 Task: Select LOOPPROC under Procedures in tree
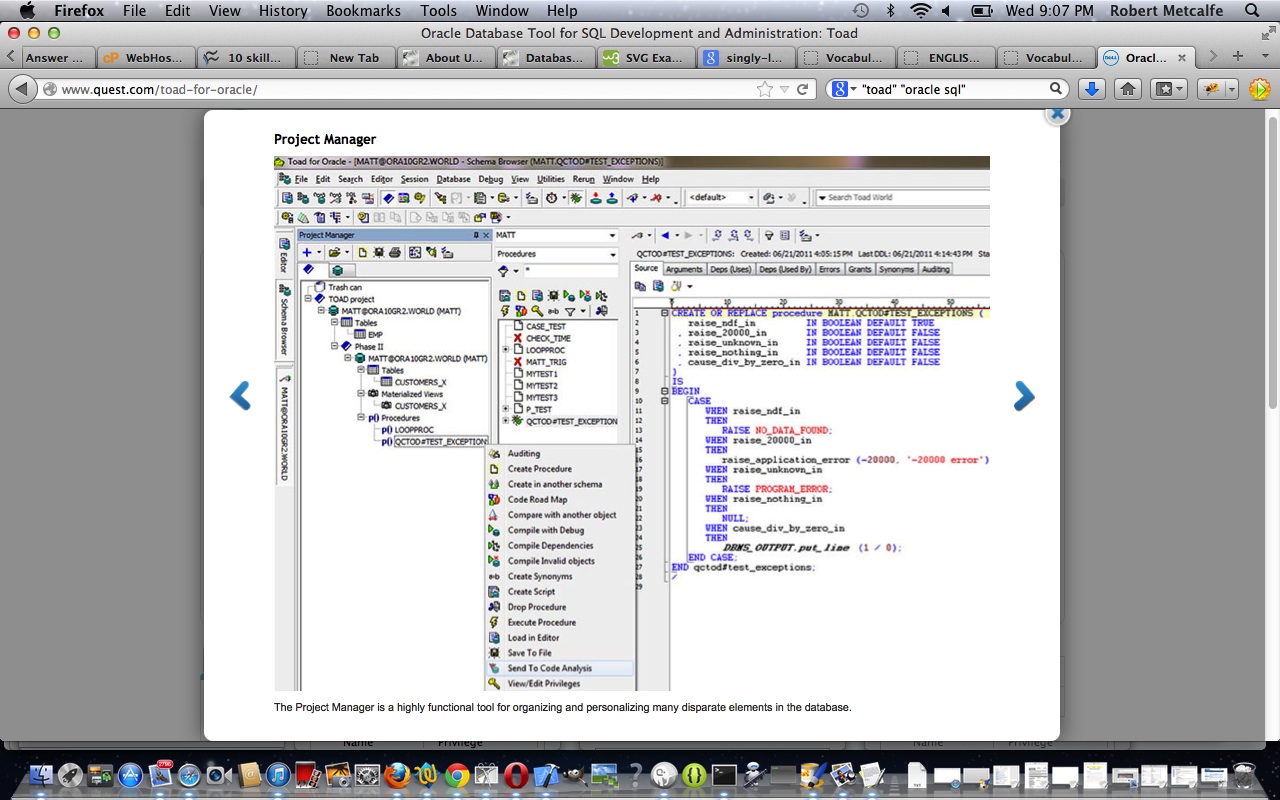pyautogui.click(x=414, y=430)
